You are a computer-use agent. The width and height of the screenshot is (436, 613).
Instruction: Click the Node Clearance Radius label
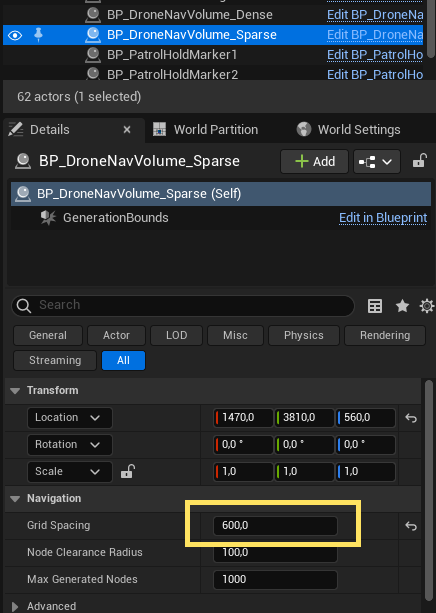click(85, 552)
